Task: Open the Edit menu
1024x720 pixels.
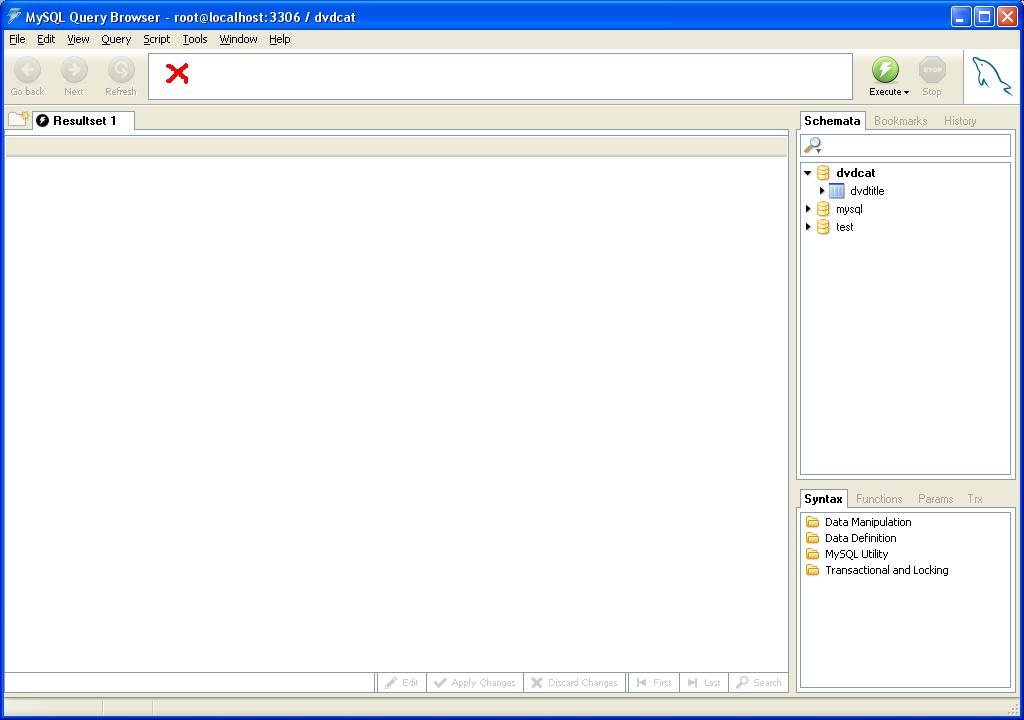Action: [x=46, y=39]
